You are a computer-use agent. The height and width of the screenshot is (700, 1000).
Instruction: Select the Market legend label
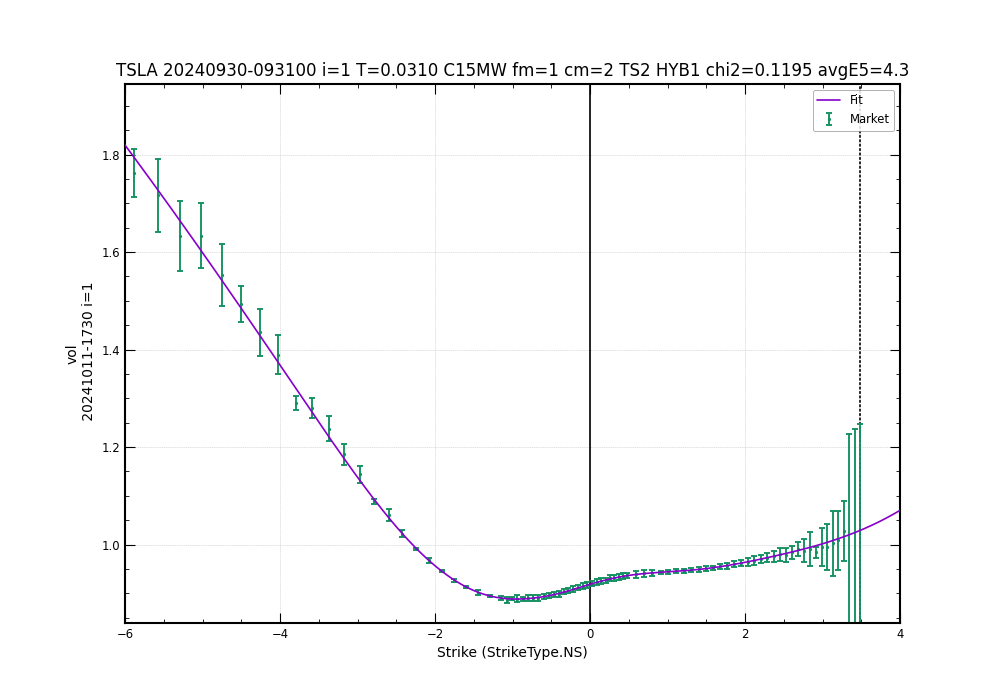point(869,119)
